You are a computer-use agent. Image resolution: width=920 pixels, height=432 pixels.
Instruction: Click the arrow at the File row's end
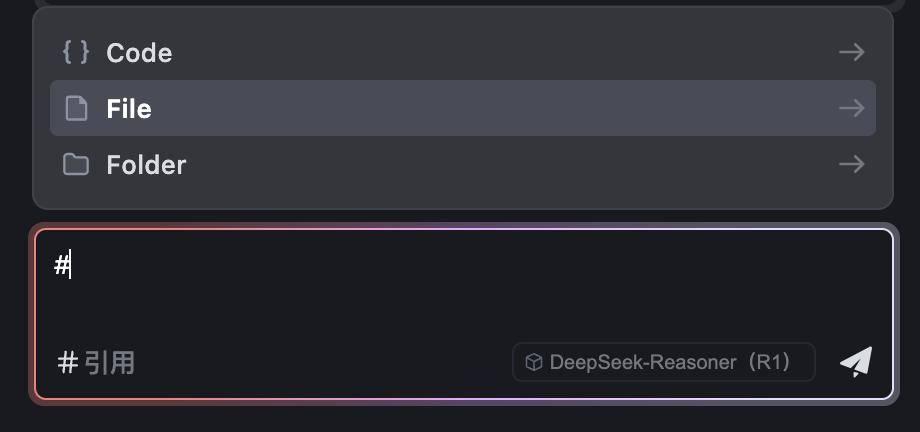pyautogui.click(x=851, y=108)
